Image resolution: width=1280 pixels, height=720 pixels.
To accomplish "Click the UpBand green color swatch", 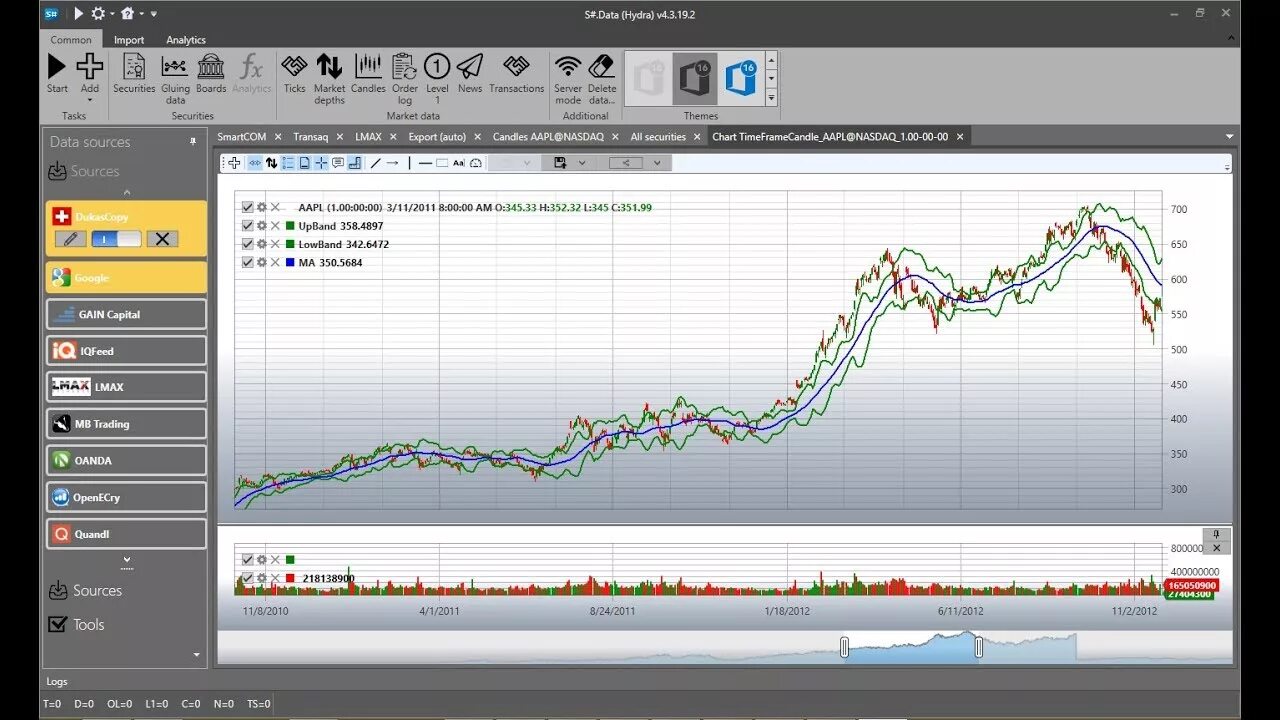I will coord(290,226).
